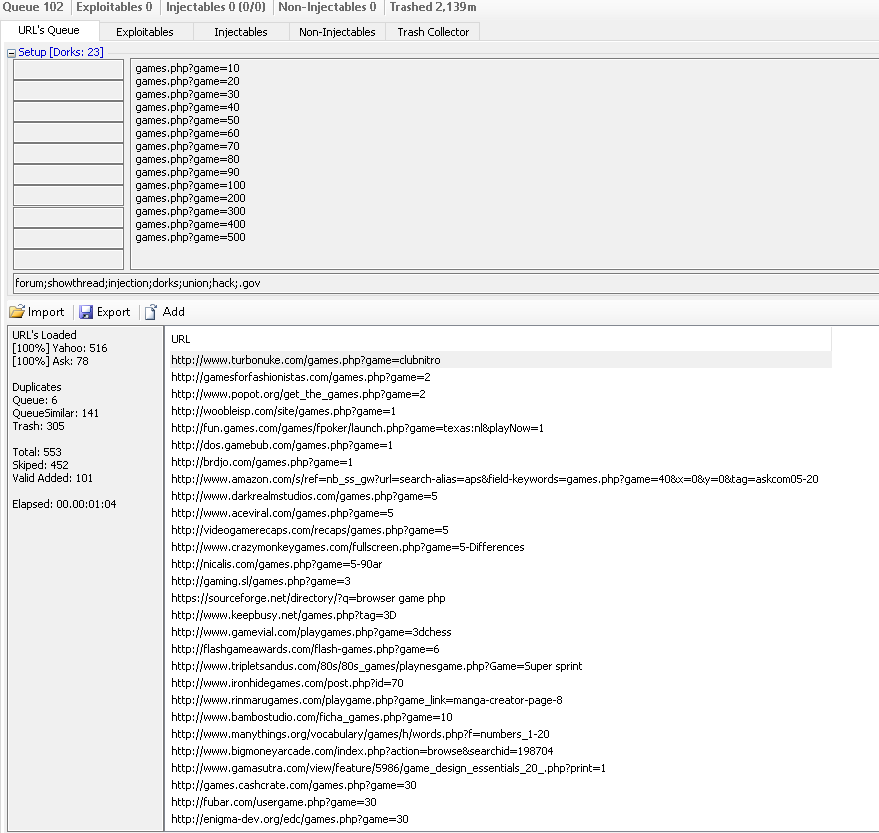
Task: Select the gamevial.com 3dchess URL row
Action: click(x=501, y=632)
